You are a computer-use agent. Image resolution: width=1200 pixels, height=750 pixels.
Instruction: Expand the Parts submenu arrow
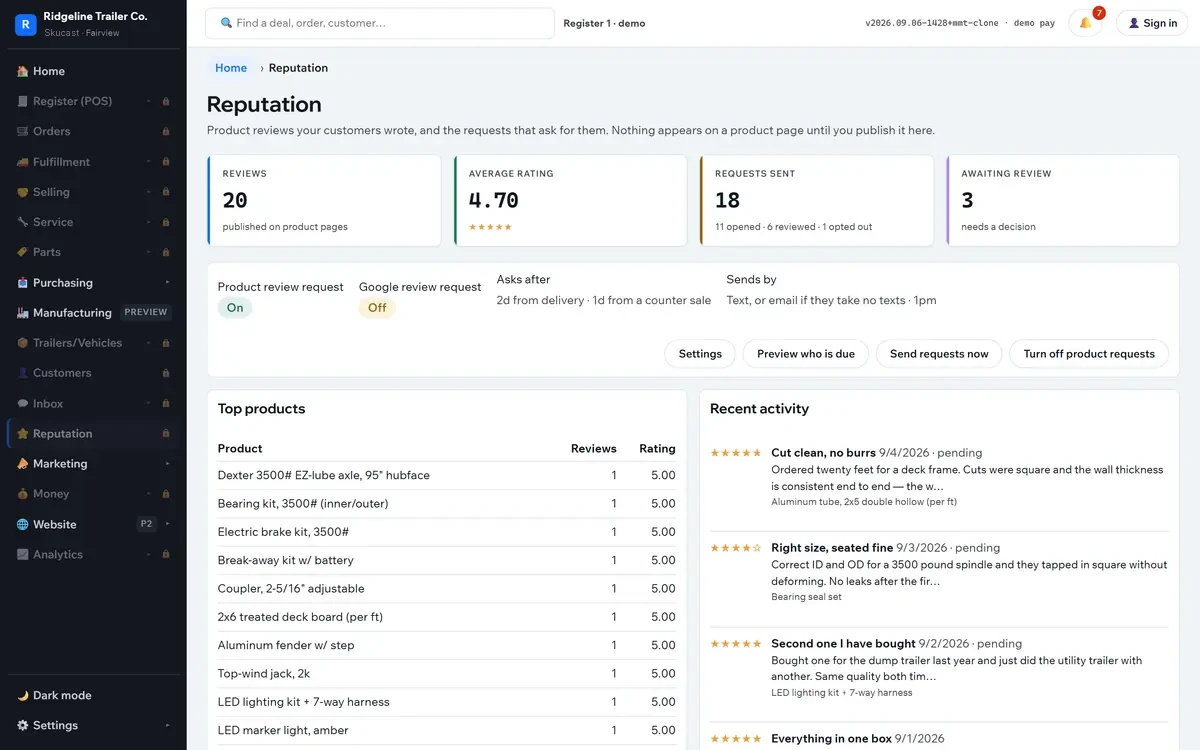pyautogui.click(x=149, y=252)
